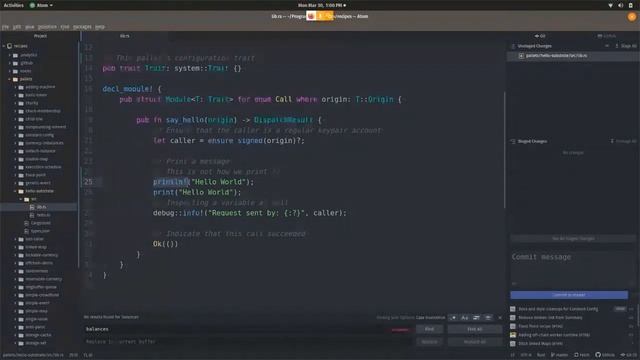
Task: Open the View menu
Action: [29, 27]
